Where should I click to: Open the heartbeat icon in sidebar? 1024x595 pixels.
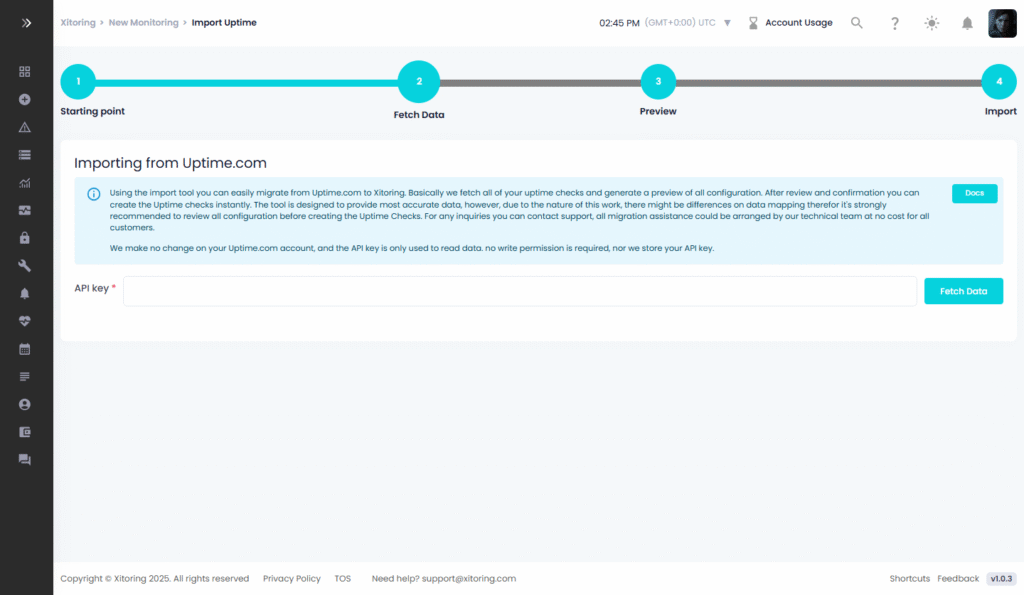pyautogui.click(x=25, y=321)
